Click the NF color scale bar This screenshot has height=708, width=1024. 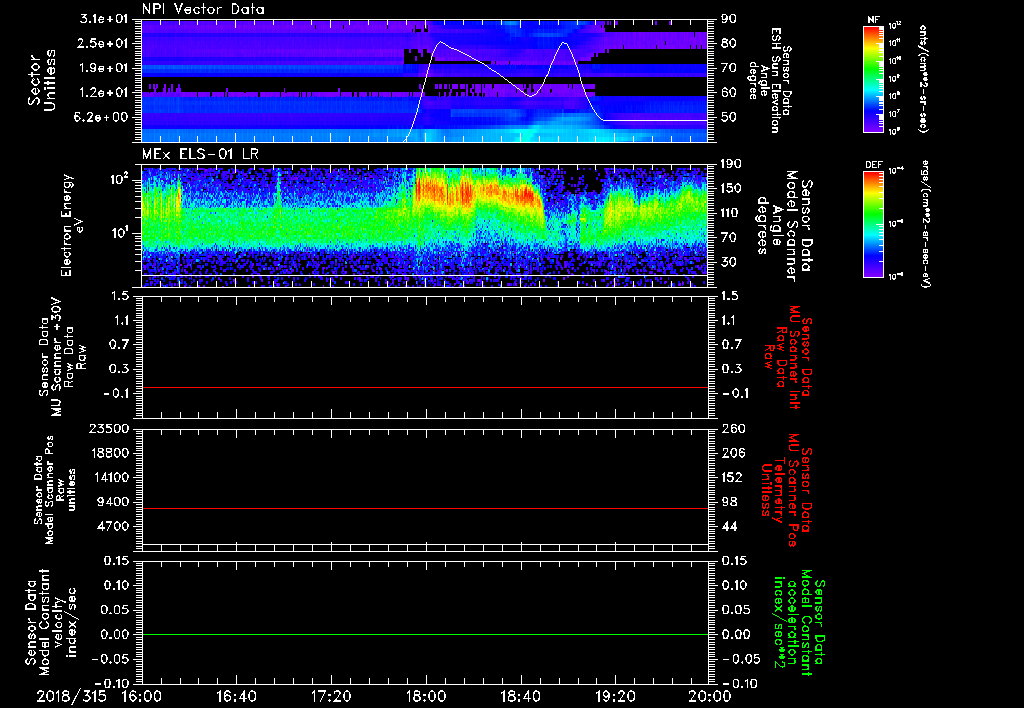pos(873,79)
